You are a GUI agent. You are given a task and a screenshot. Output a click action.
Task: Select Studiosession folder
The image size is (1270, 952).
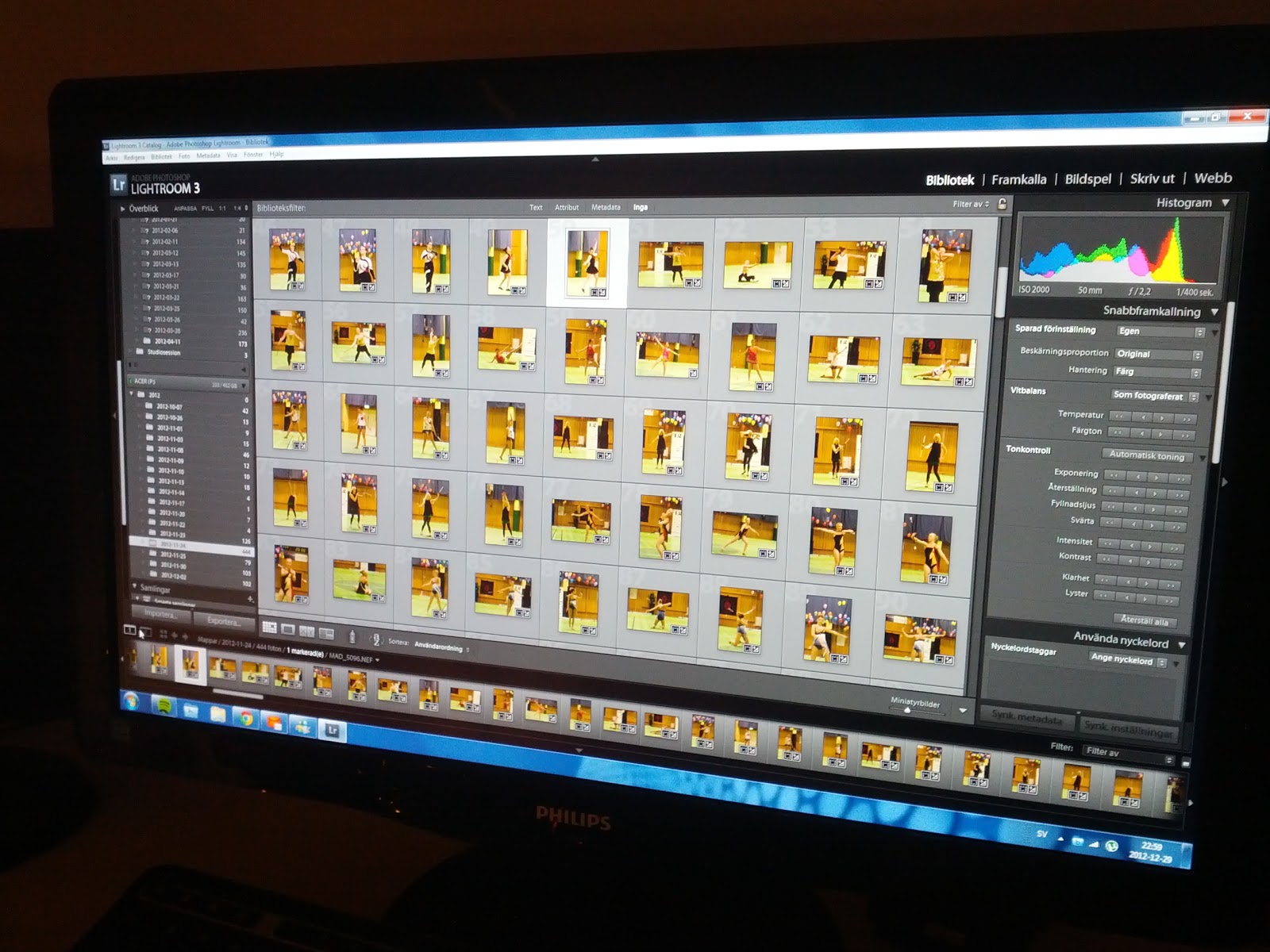coord(164,352)
